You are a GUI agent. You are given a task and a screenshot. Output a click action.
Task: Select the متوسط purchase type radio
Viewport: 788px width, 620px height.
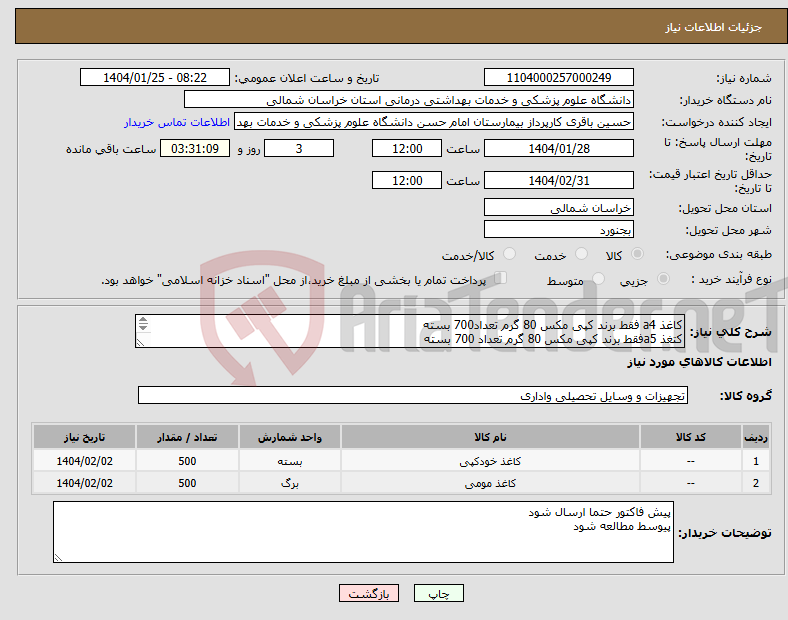pos(598,278)
